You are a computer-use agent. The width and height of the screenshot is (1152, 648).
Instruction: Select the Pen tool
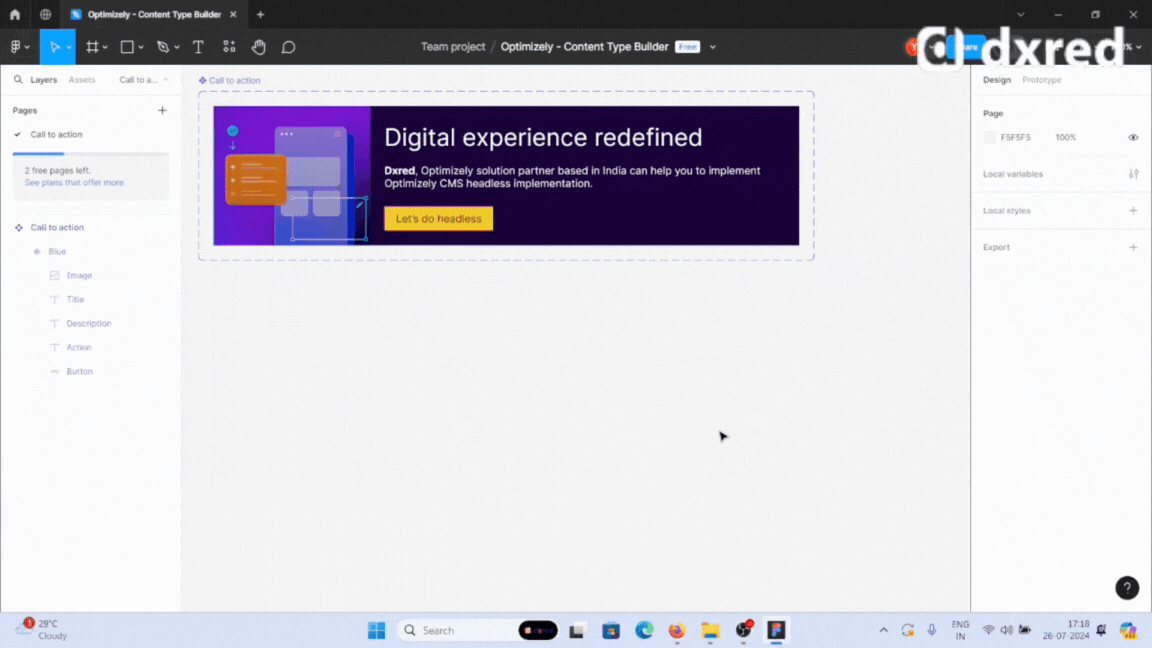click(x=163, y=47)
